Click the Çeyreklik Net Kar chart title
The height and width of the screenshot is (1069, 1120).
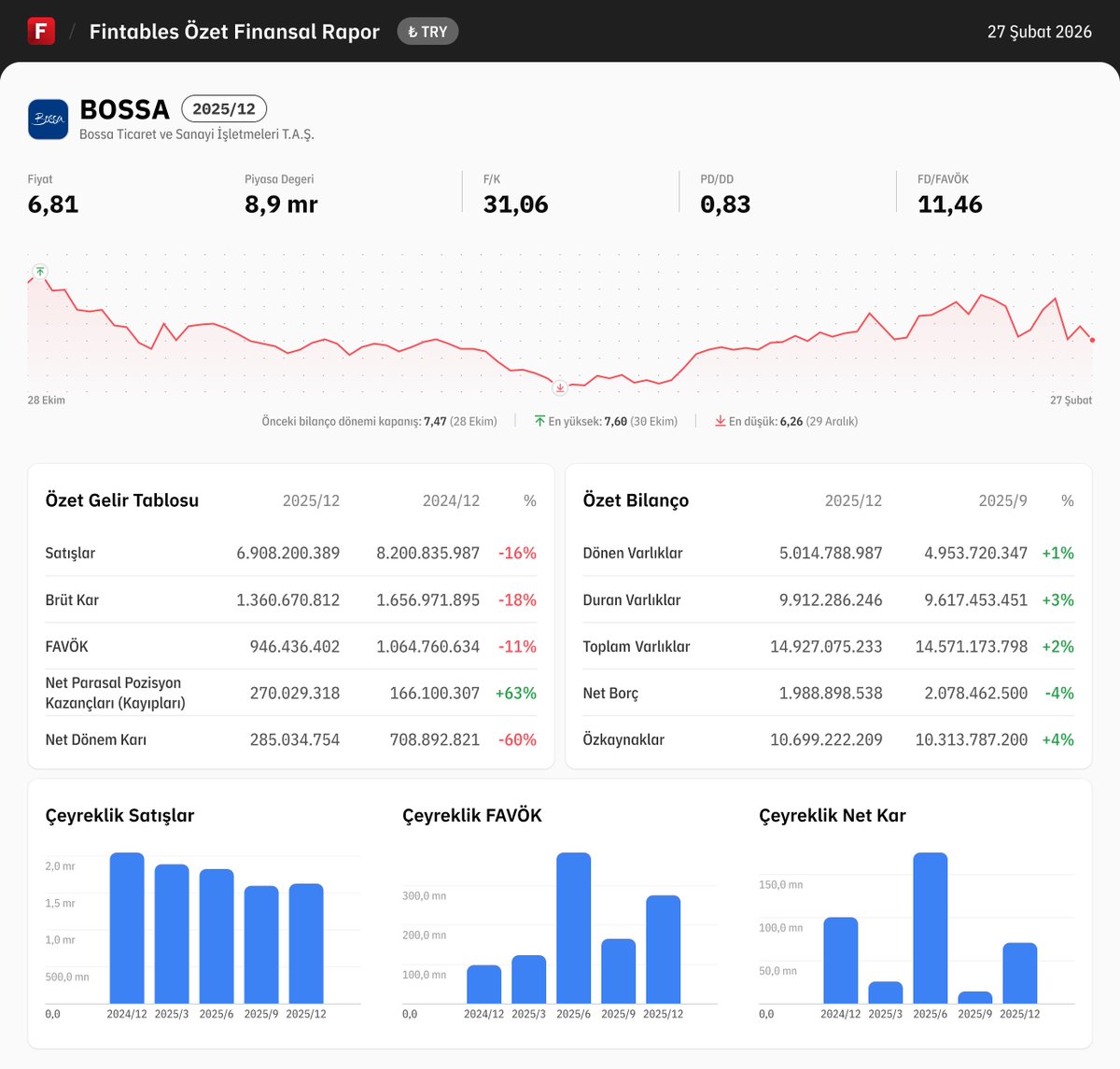coord(833,815)
